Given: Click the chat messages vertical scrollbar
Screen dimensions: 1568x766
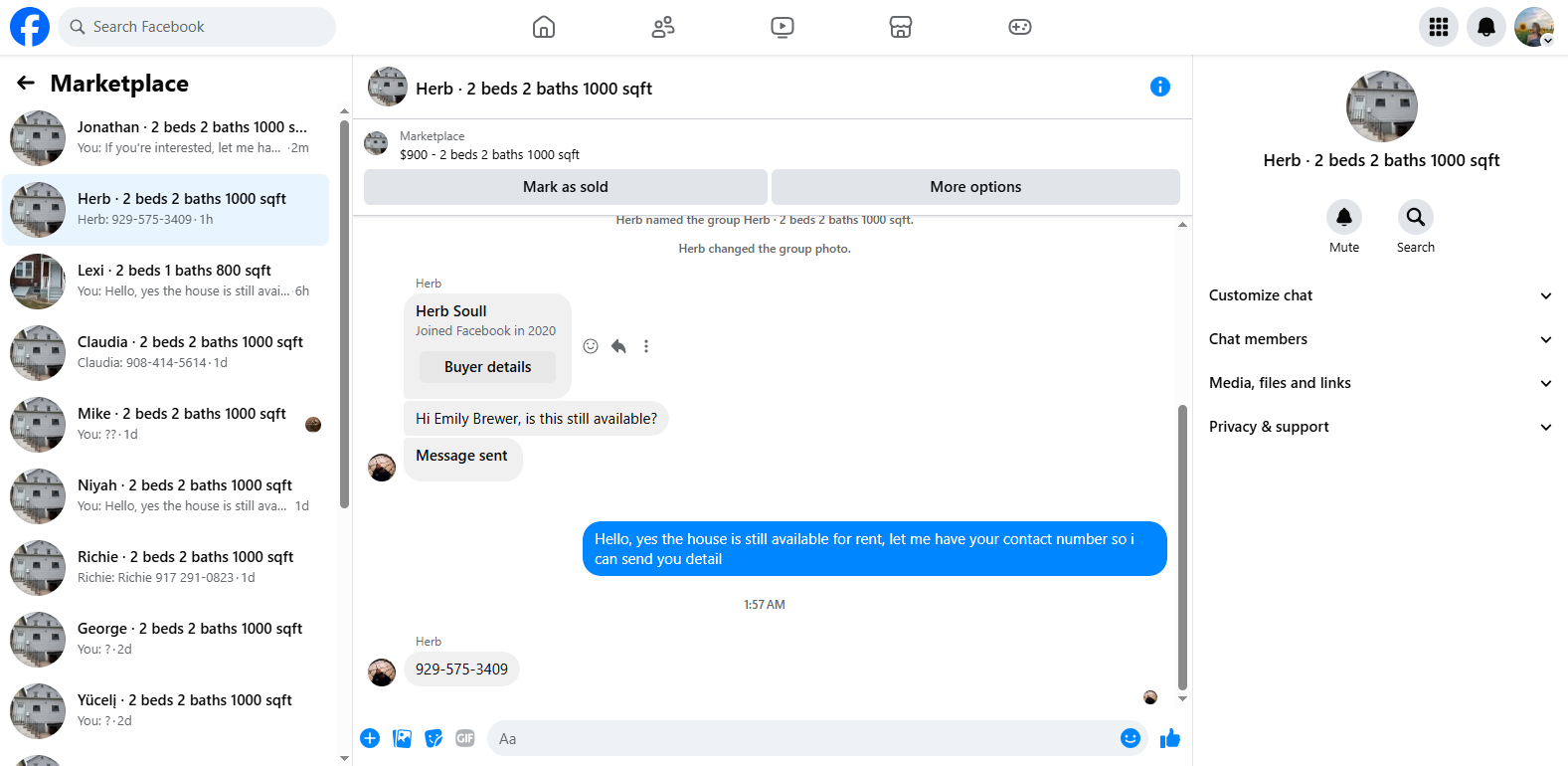Looking at the screenshot, I should pyautogui.click(x=1182, y=547).
